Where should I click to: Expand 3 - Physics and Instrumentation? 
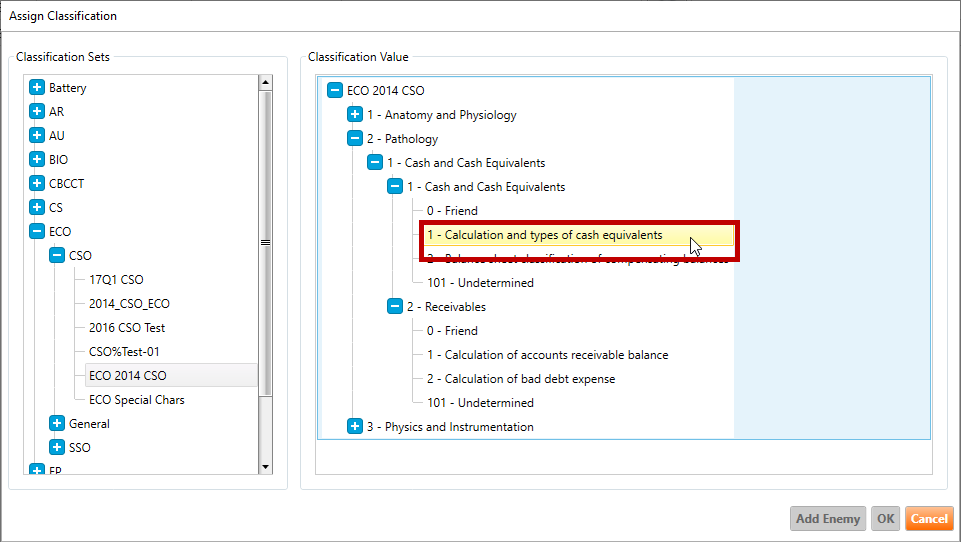(355, 427)
